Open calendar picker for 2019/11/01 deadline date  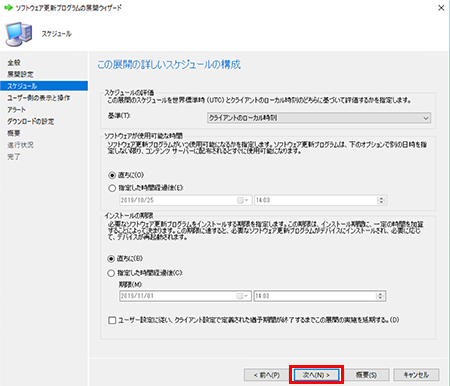[x=243, y=296]
